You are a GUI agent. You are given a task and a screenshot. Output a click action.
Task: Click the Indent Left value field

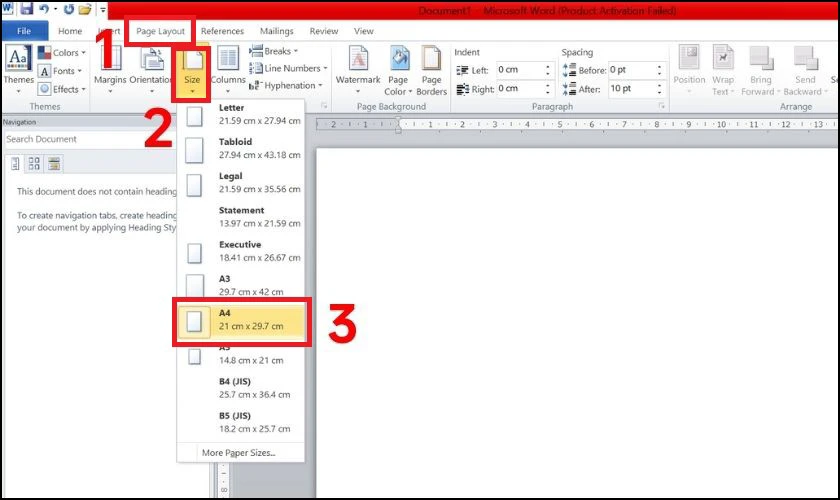click(x=520, y=70)
